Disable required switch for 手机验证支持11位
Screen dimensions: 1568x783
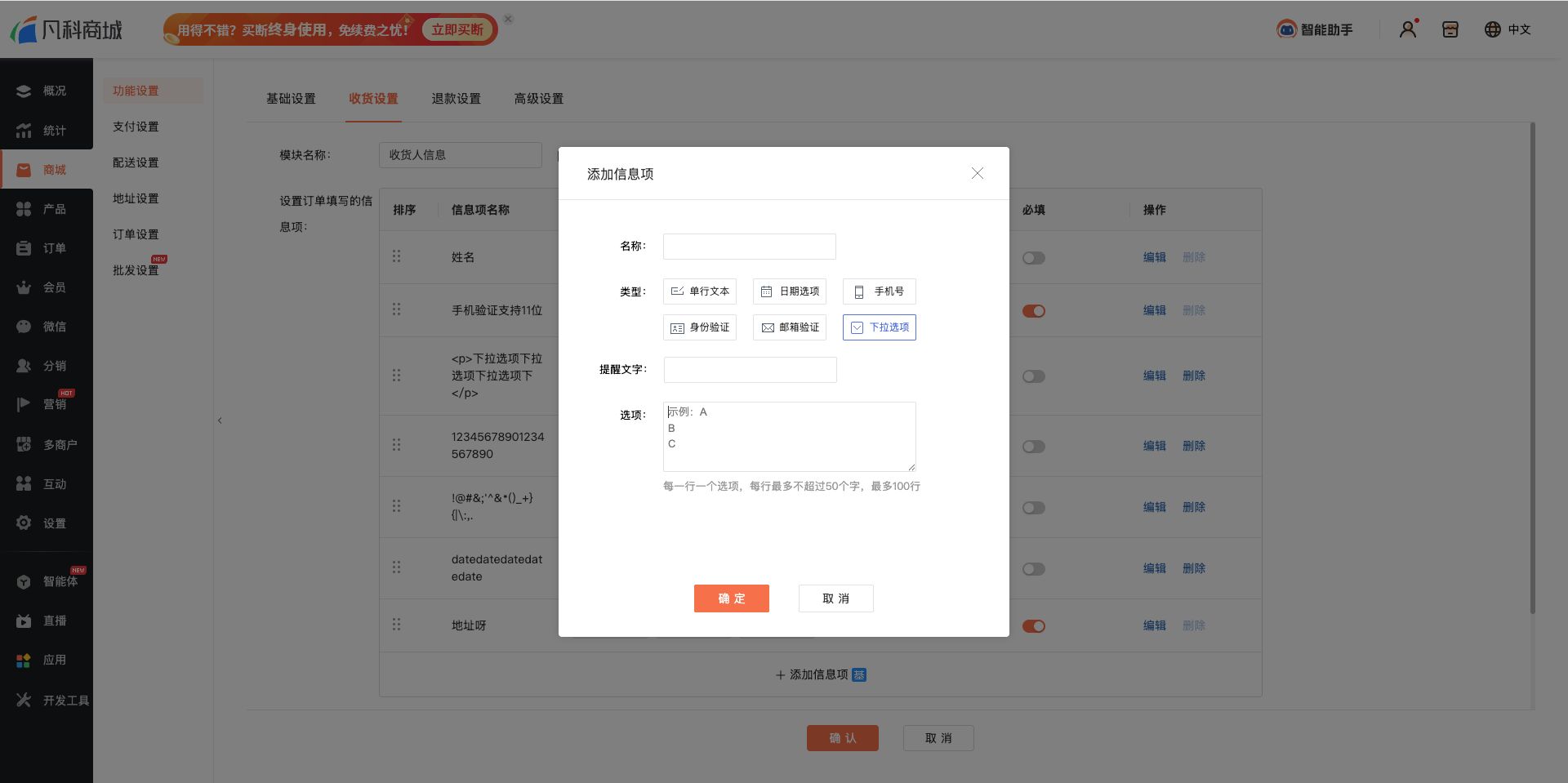point(1033,311)
